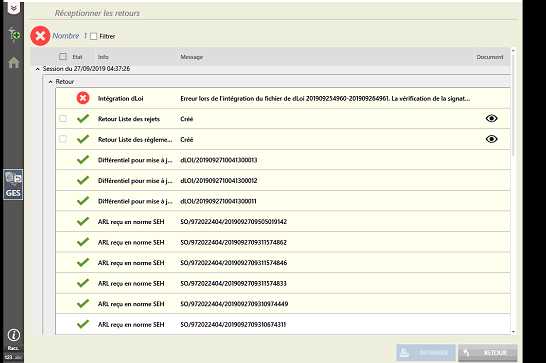Click the IMPRIMER button
The height and width of the screenshot is (363, 546).
(426, 353)
